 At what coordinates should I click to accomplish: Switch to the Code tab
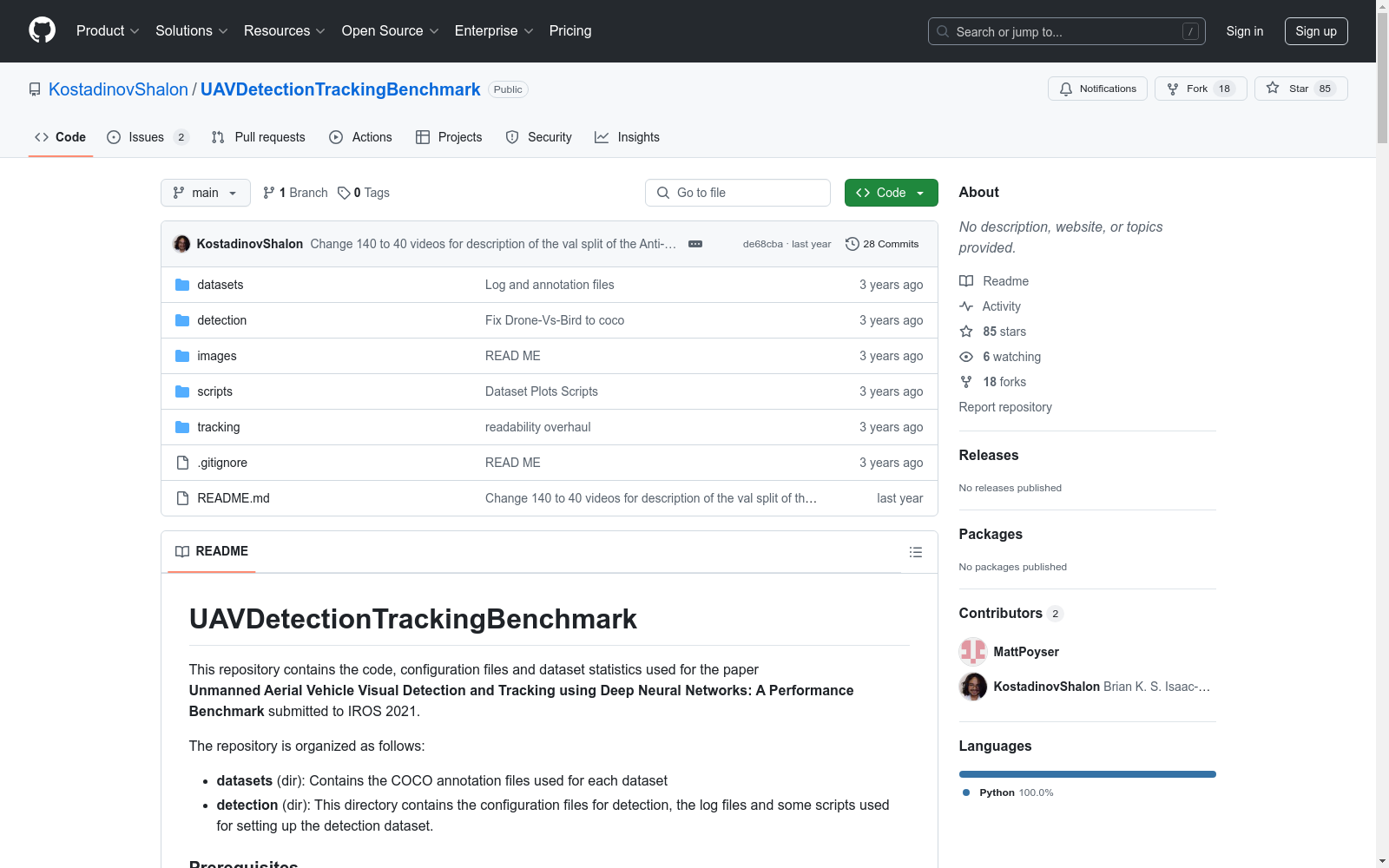pos(61,137)
